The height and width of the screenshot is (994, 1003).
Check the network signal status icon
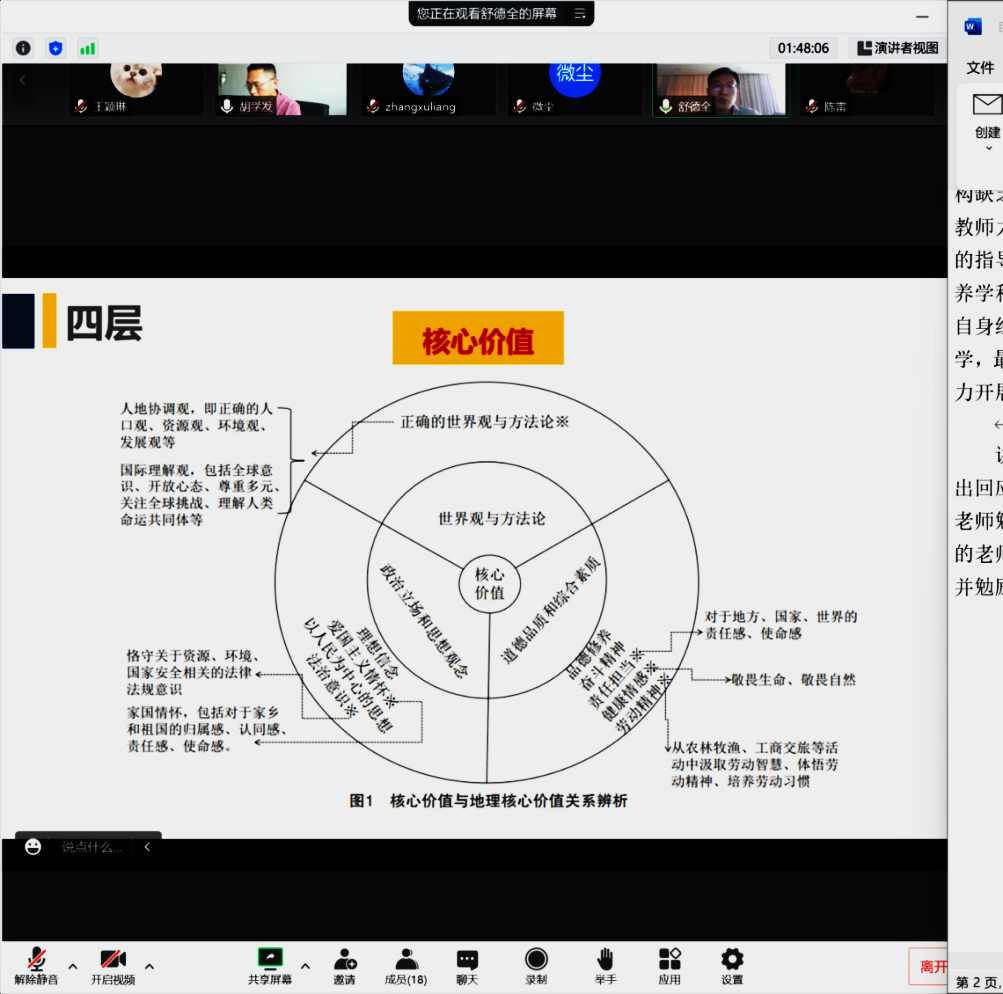point(88,48)
